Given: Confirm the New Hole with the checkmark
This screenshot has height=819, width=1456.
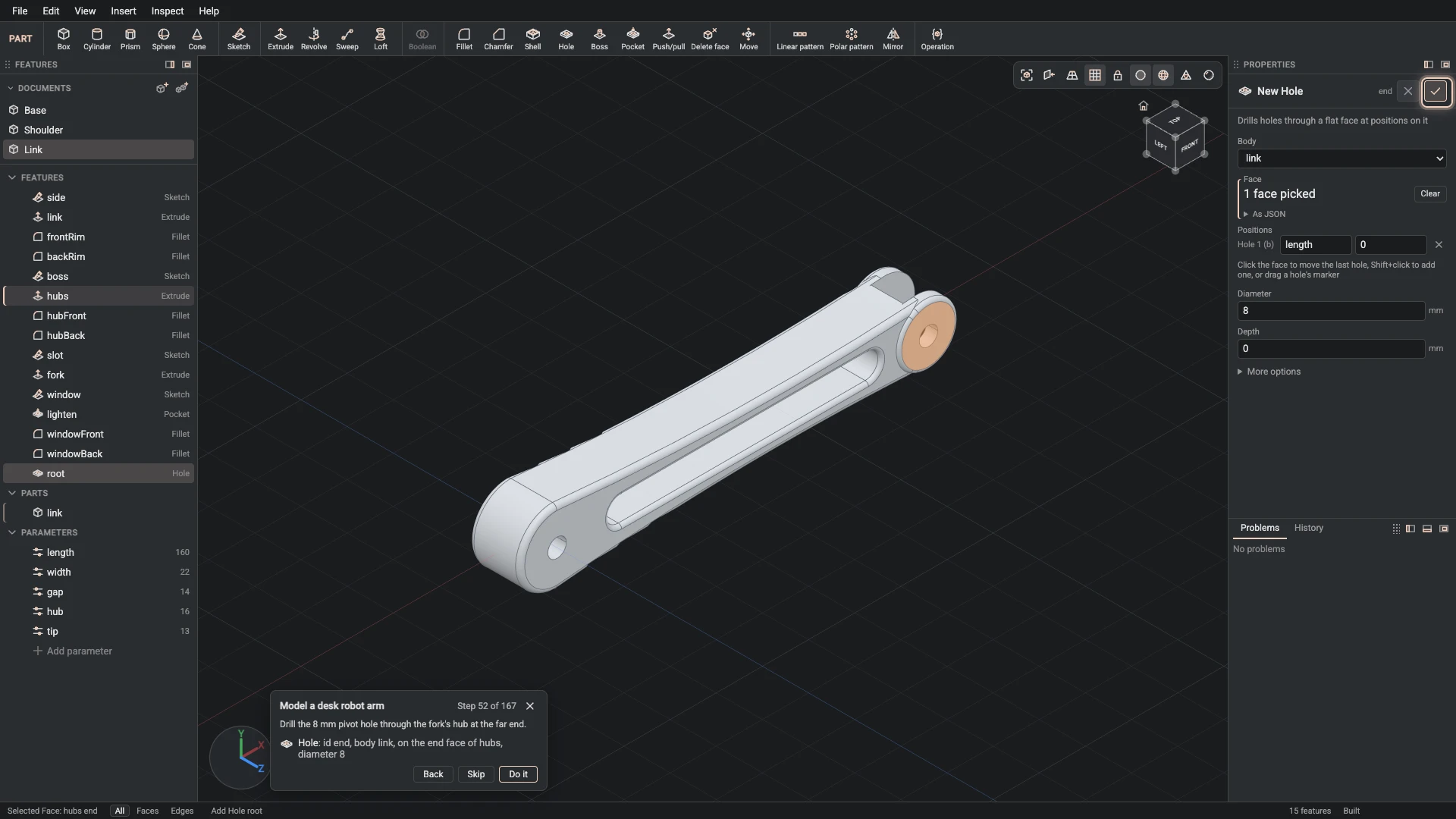Looking at the screenshot, I should (1436, 91).
